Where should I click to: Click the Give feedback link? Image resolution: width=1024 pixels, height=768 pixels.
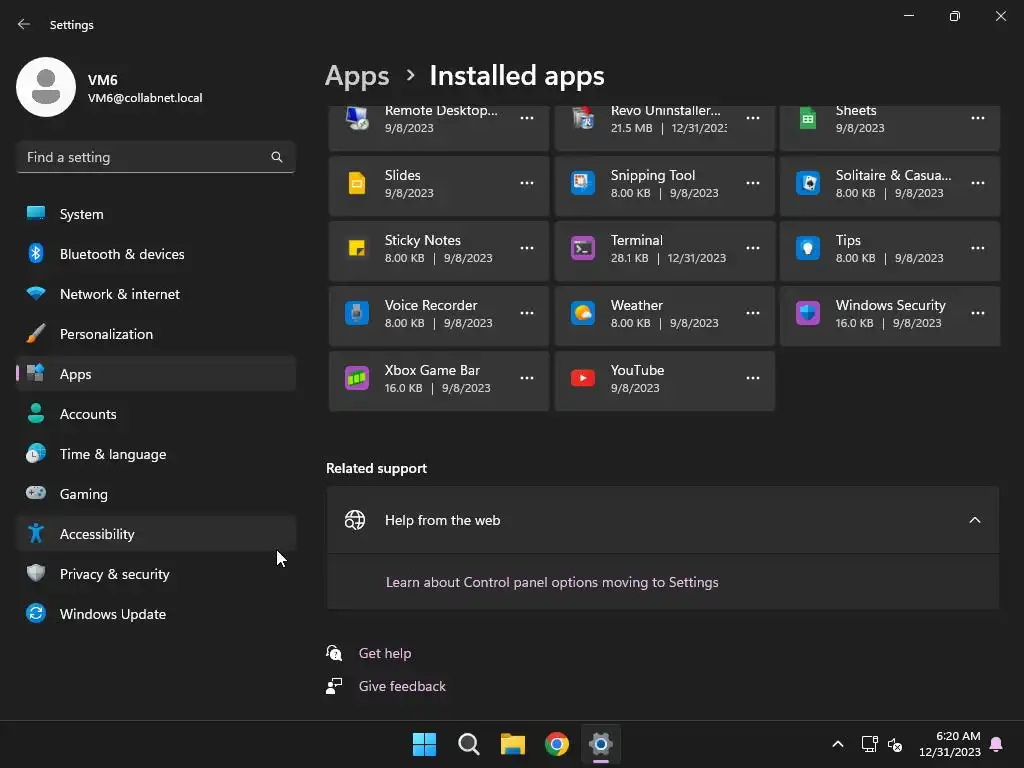tap(402, 686)
